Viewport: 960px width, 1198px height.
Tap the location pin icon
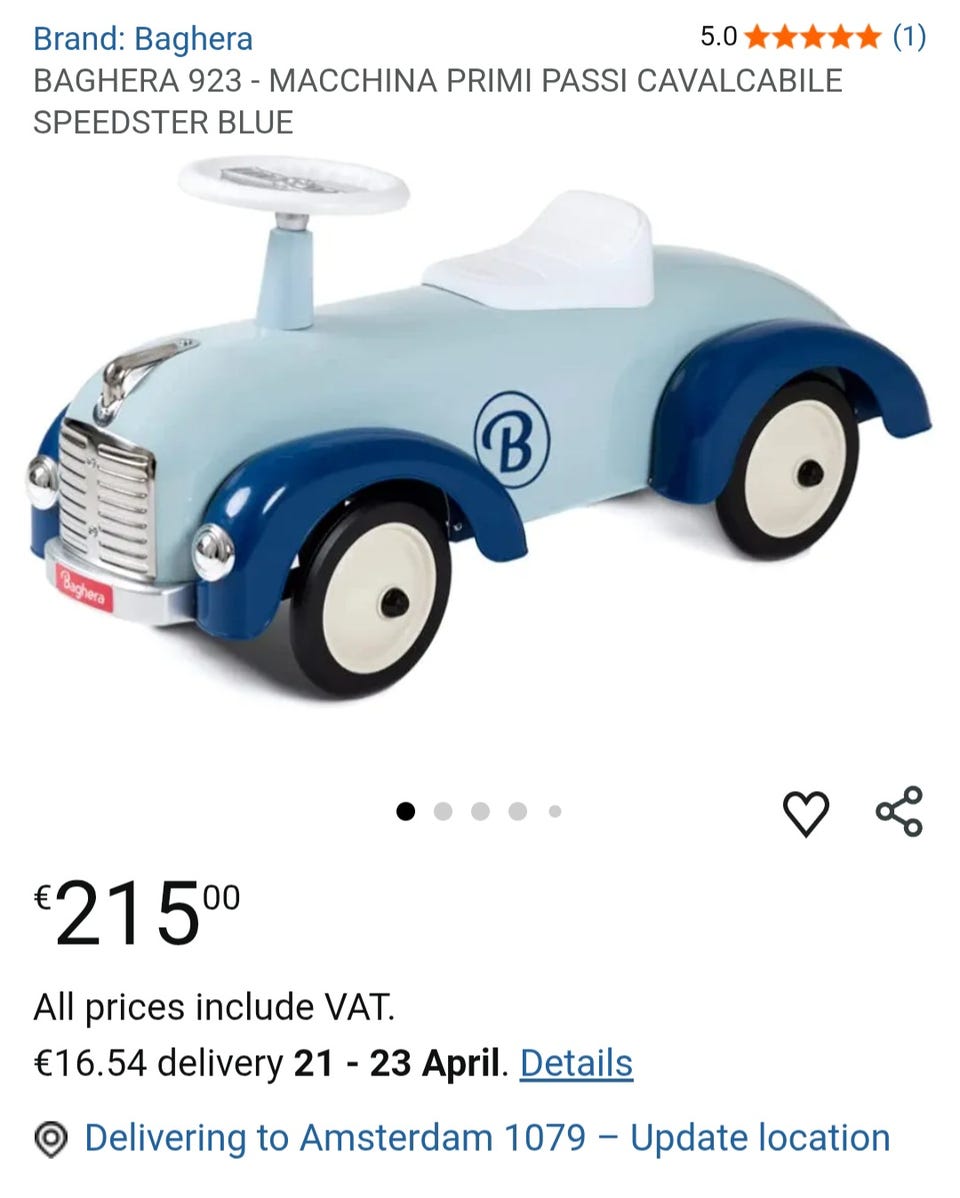51,1139
